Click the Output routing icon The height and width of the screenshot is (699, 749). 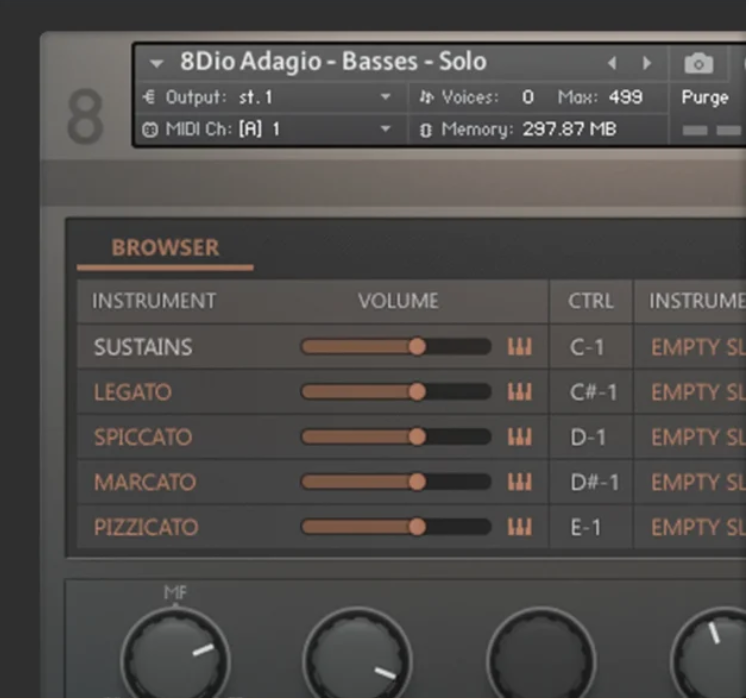(x=149, y=97)
